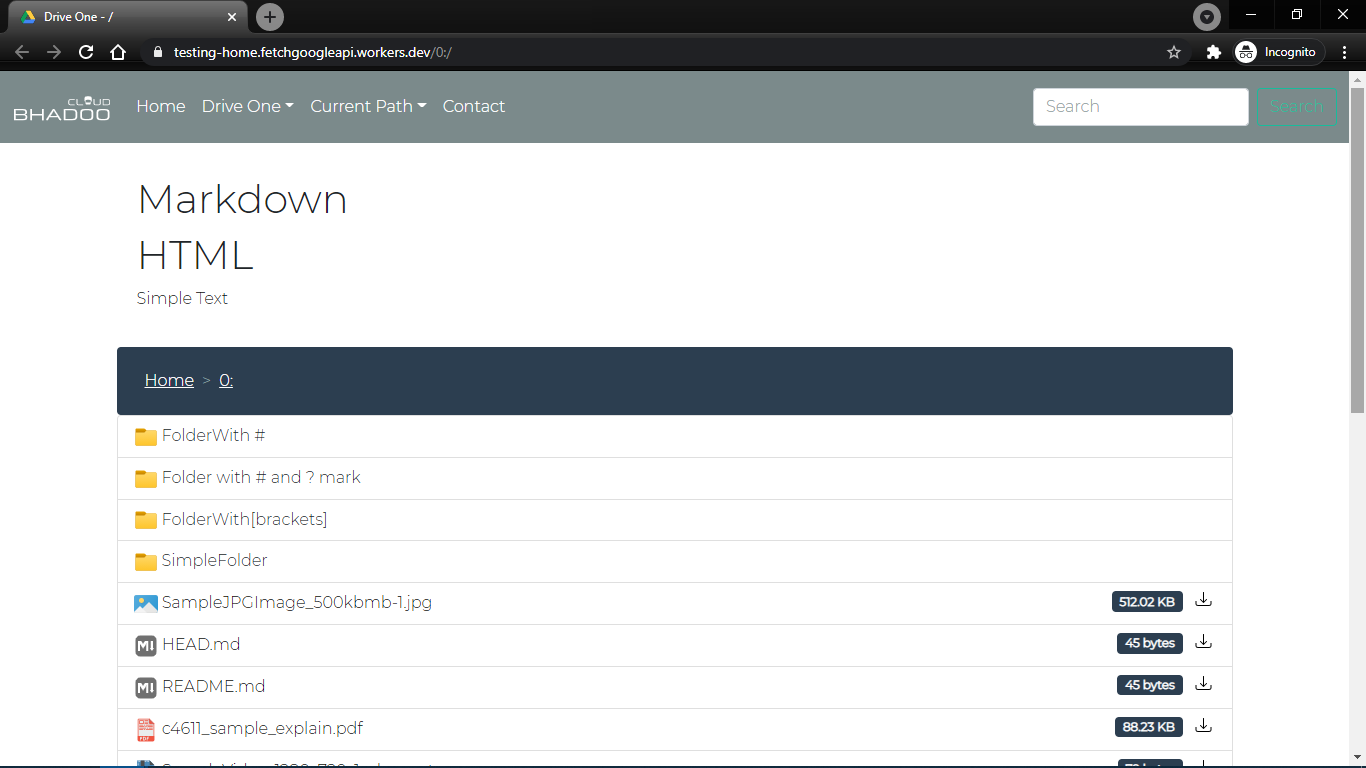Open the browser extensions puzzle icon
This screenshot has width=1366, height=768.
(x=1214, y=52)
